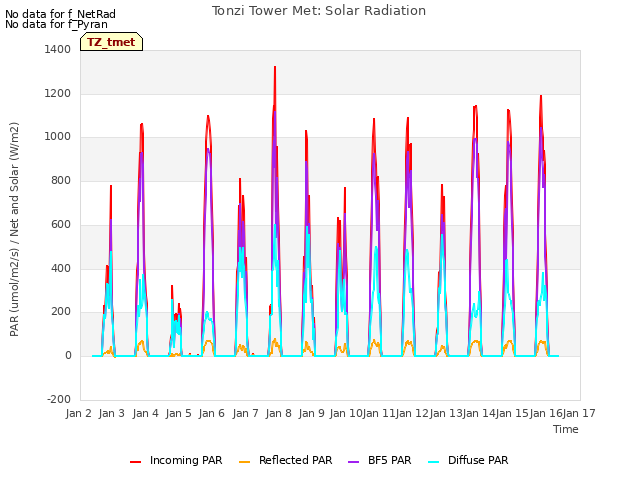
Task: Click the Jan 5 x-axis tick label
Action: point(178,413)
